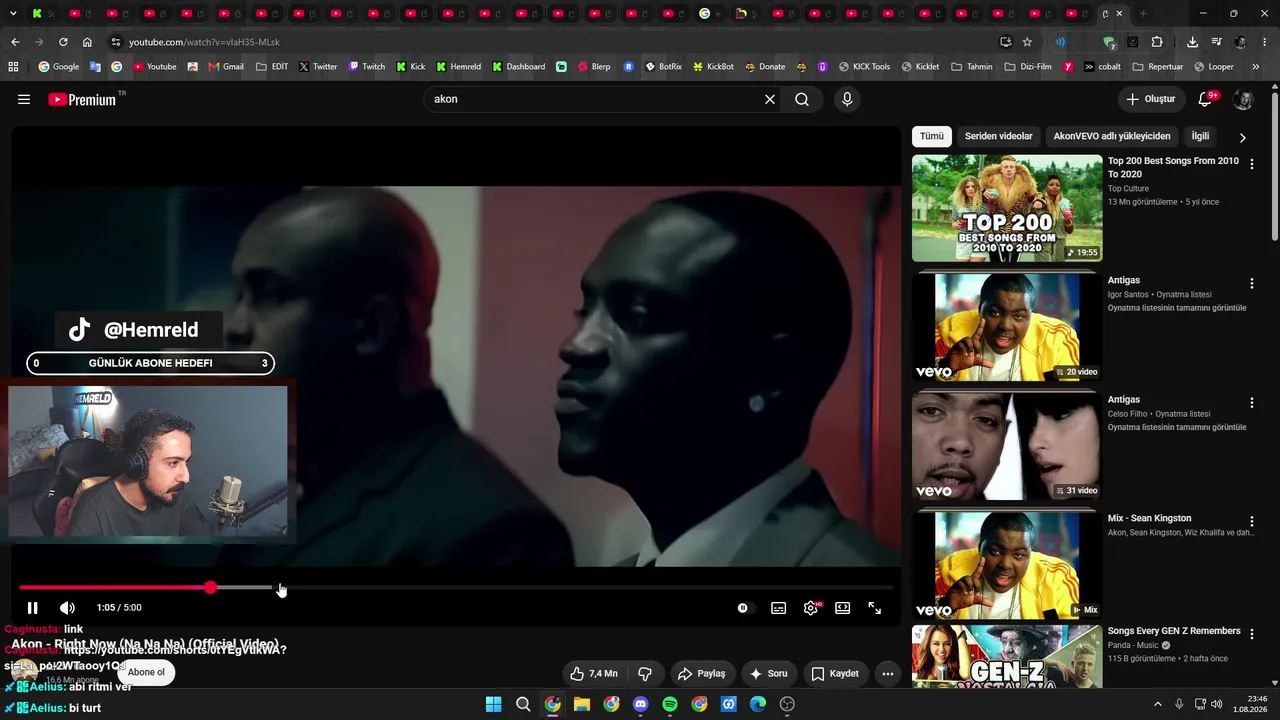Toggle the autoplay switch

click(x=743, y=607)
